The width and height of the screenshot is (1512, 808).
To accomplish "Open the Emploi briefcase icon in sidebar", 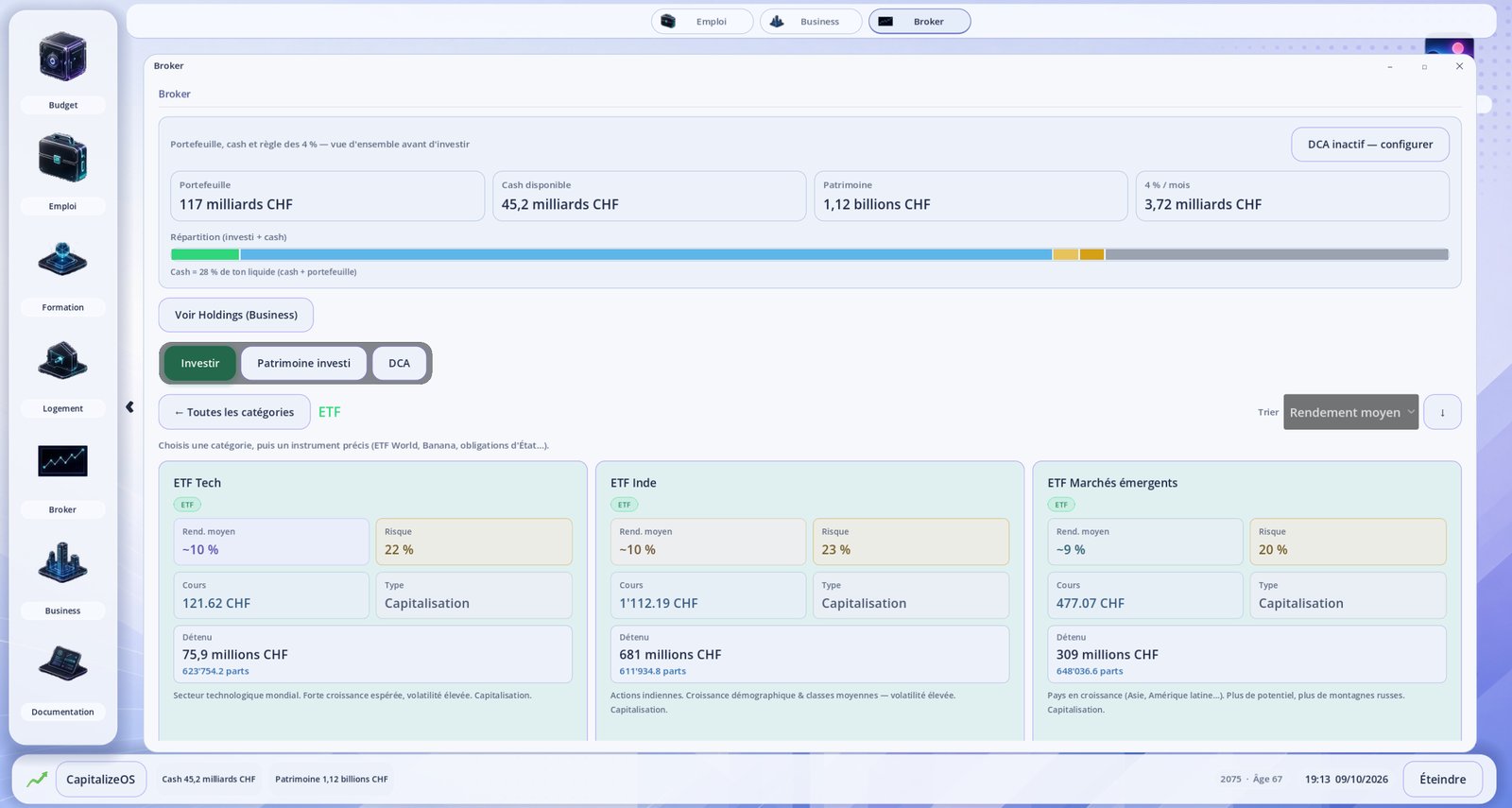I will pos(62,158).
